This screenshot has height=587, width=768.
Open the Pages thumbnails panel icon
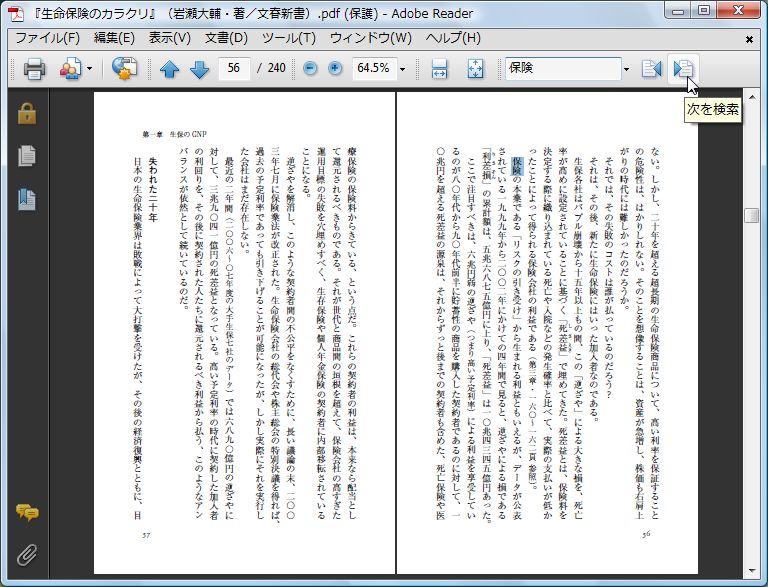click(x=27, y=156)
